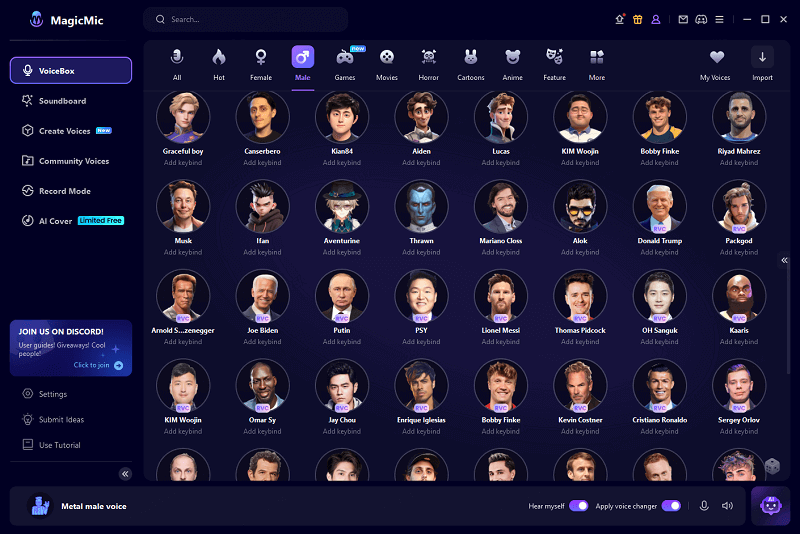Open the user account icon
800x534 pixels.
click(x=656, y=19)
